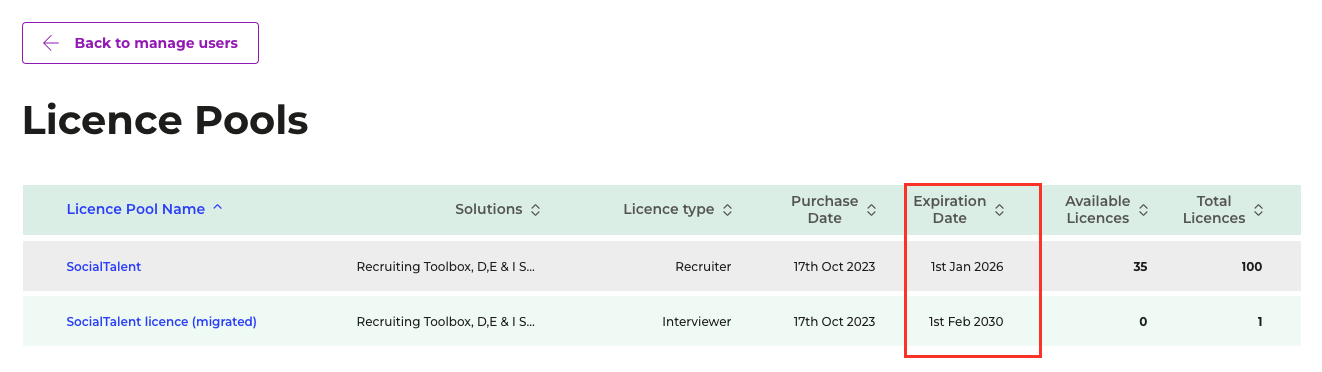Go back to manage users

click(x=141, y=43)
